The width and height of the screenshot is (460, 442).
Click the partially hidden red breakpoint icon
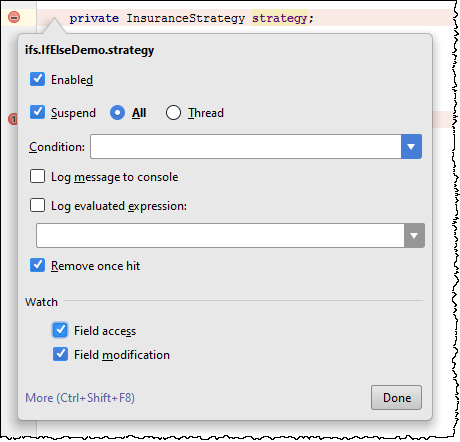point(13,119)
